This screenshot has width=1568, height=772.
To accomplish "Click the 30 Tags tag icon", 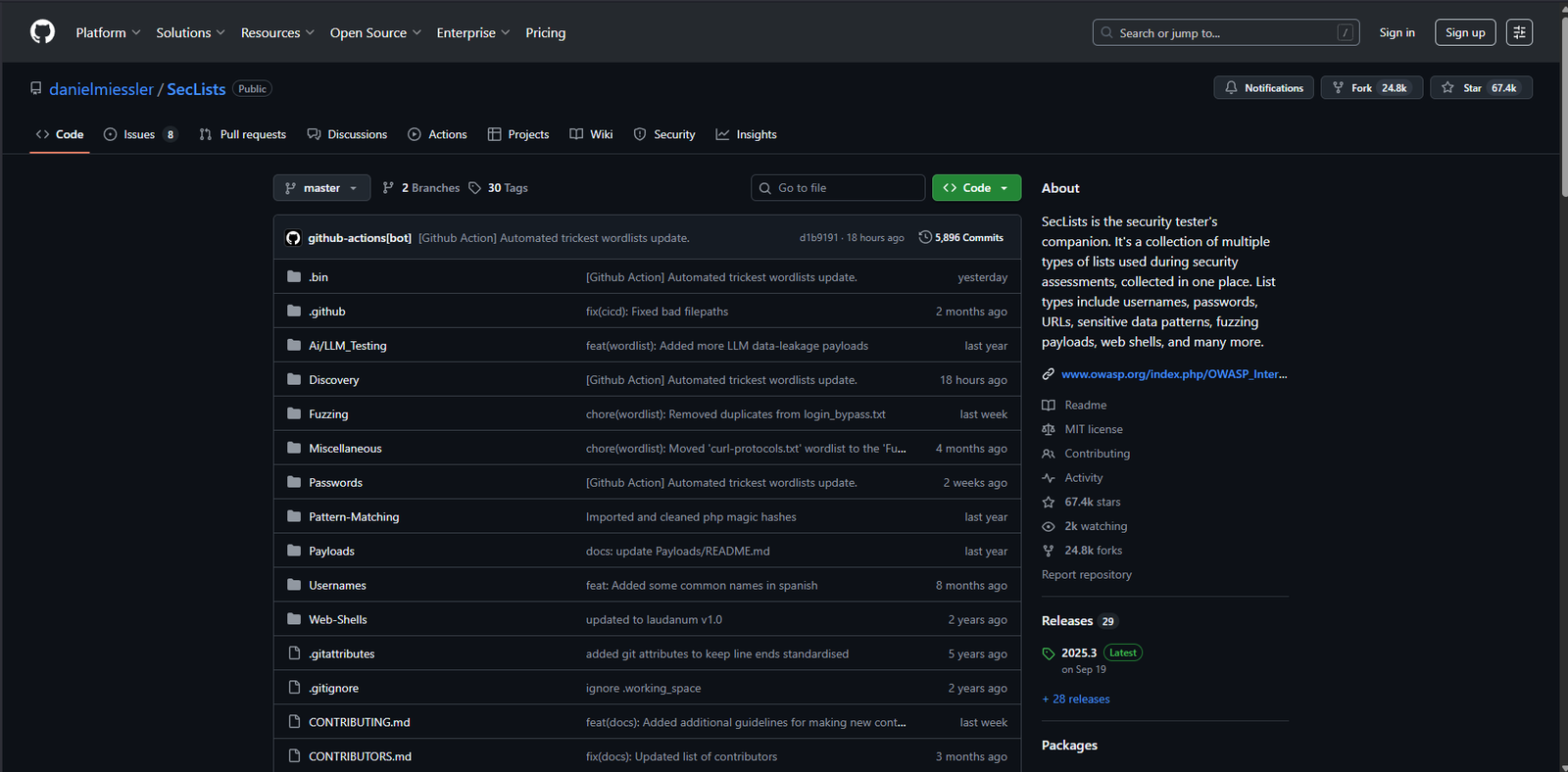I will (475, 188).
